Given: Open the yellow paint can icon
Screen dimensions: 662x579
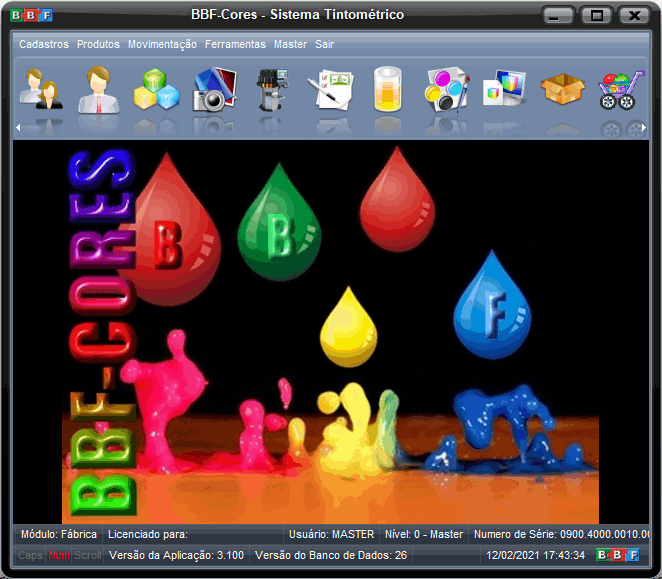Looking at the screenshot, I should click(388, 89).
